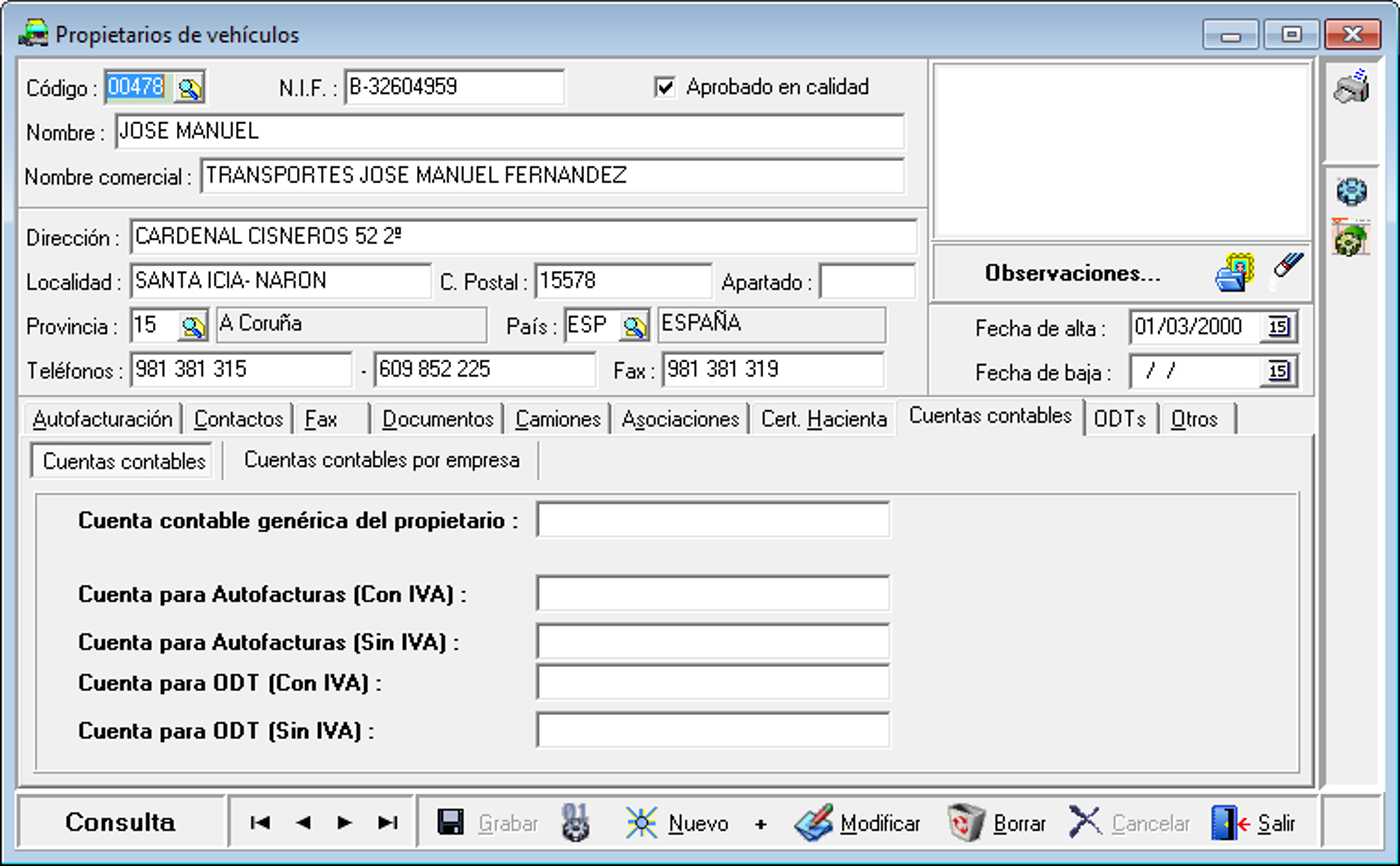Clear observations with the eraser icon

(x=1288, y=270)
